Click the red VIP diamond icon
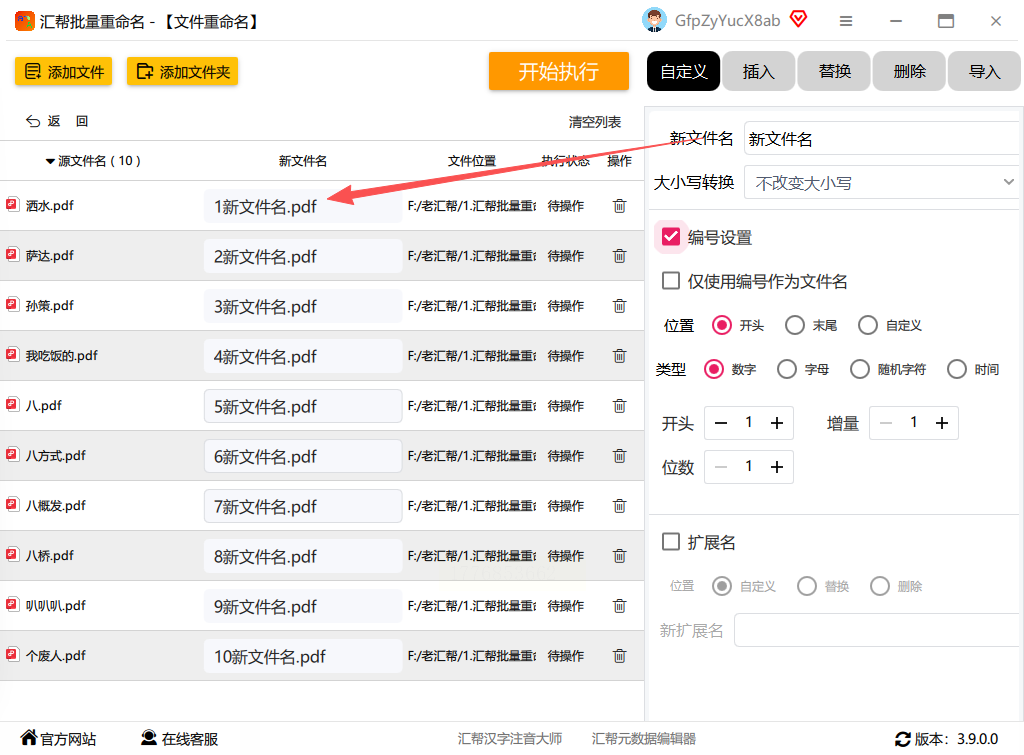This screenshot has height=755, width=1024. pyautogui.click(x=798, y=19)
